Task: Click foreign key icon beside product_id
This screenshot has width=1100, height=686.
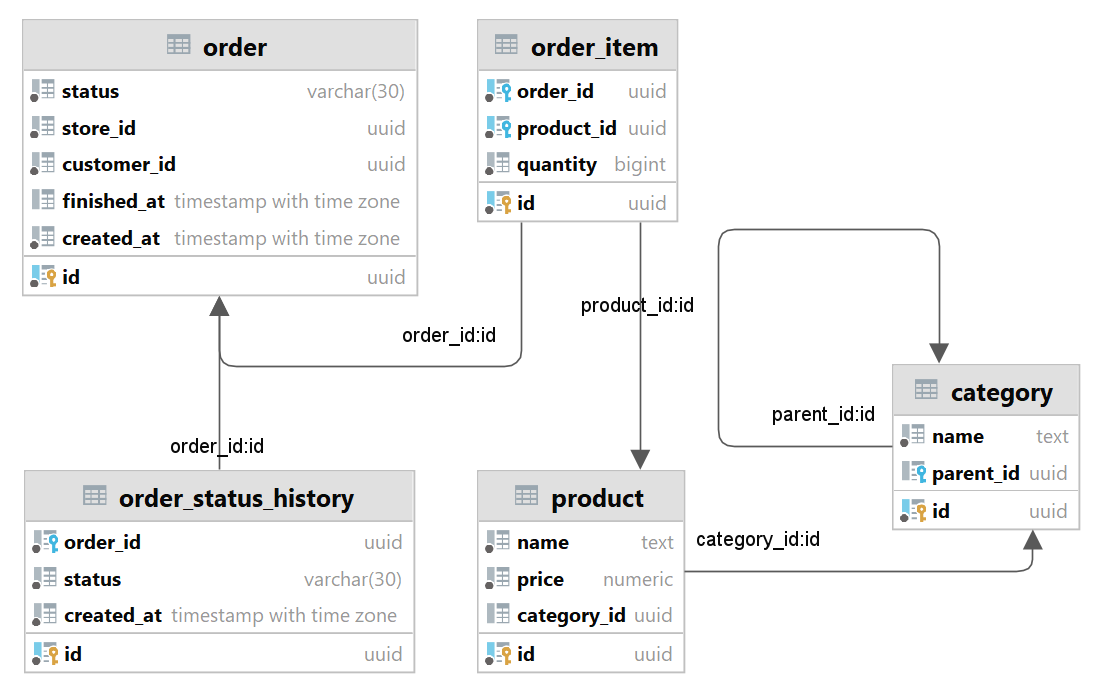Action: pos(498,128)
